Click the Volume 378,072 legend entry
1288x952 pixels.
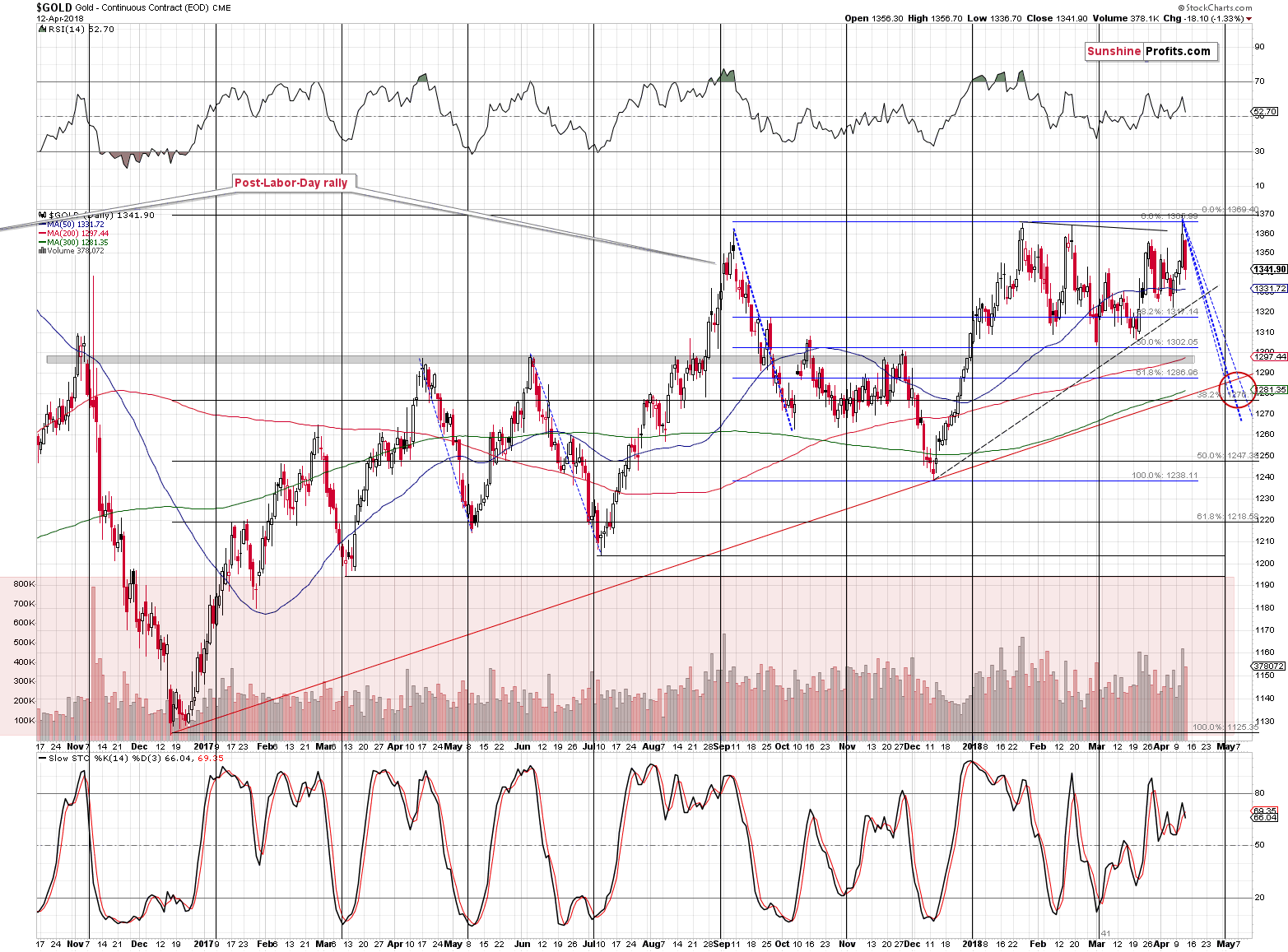pos(72,251)
